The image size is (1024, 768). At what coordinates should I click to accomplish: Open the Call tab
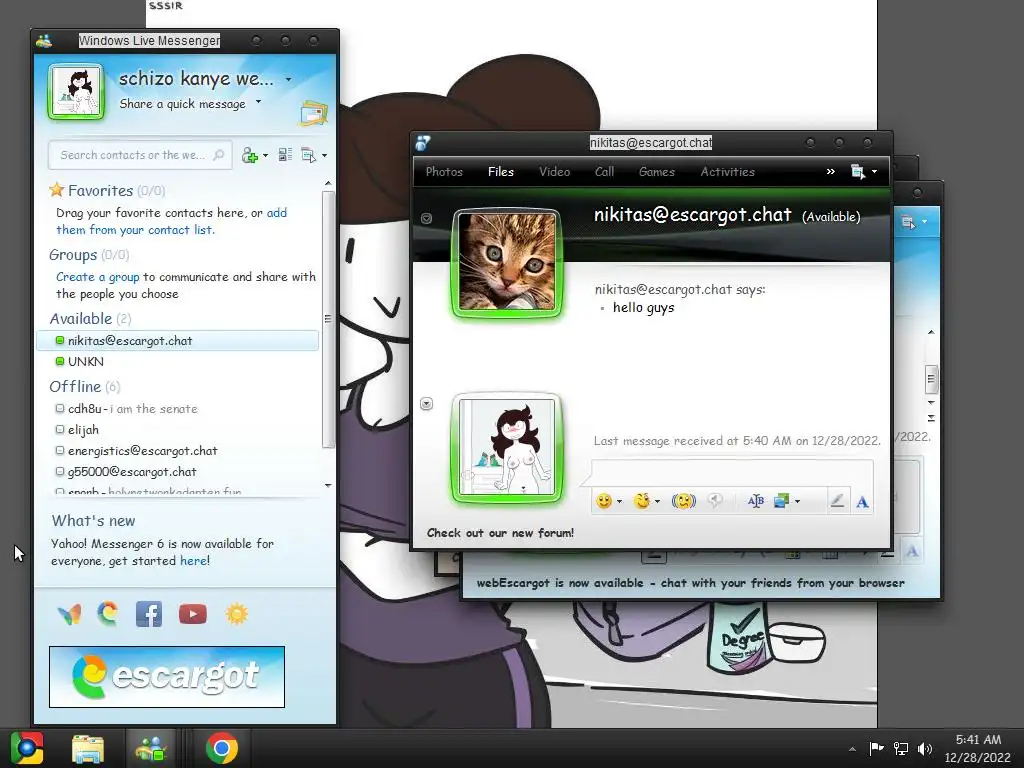(604, 172)
